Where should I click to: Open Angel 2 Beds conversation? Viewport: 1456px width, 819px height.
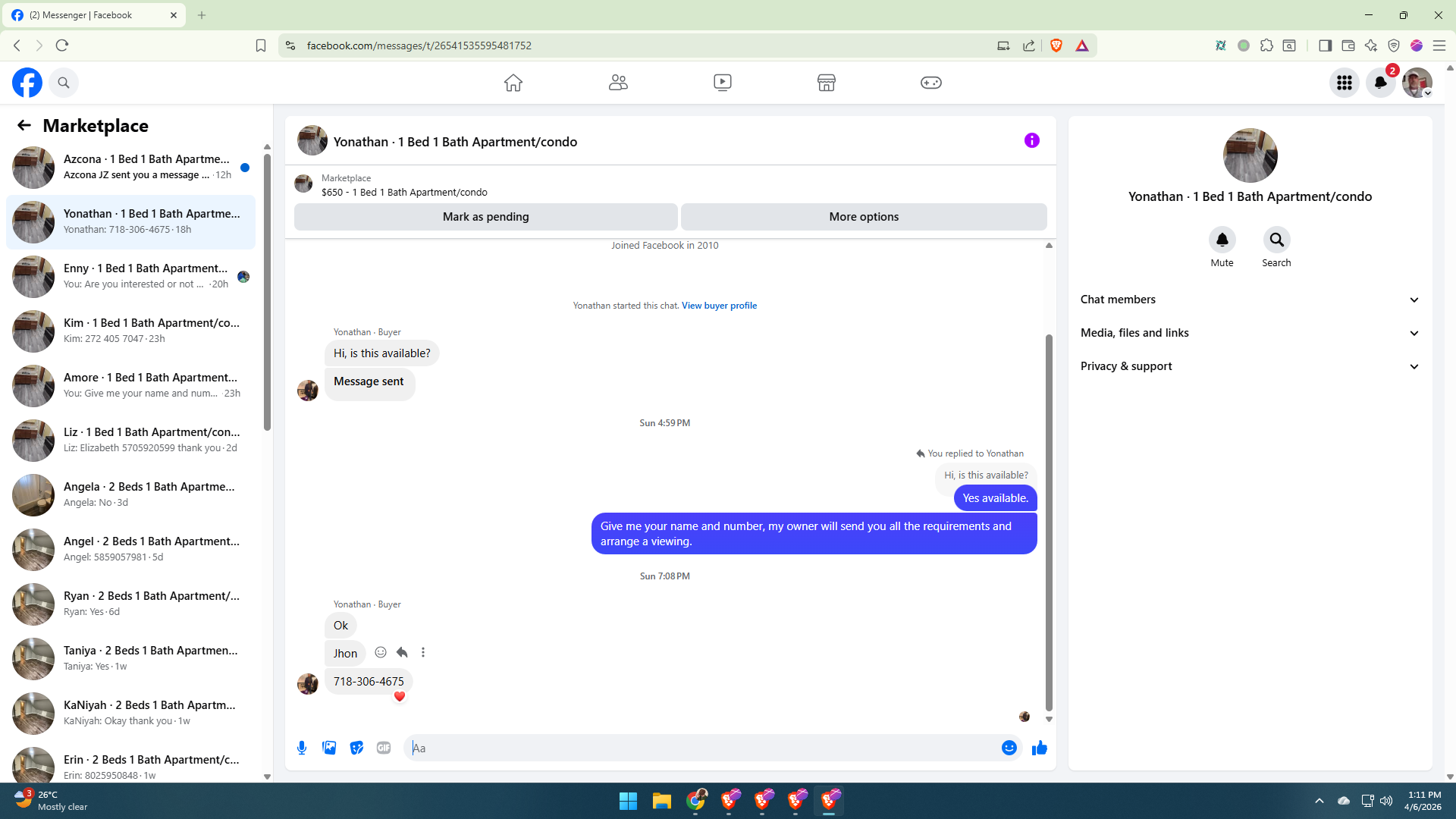130,550
